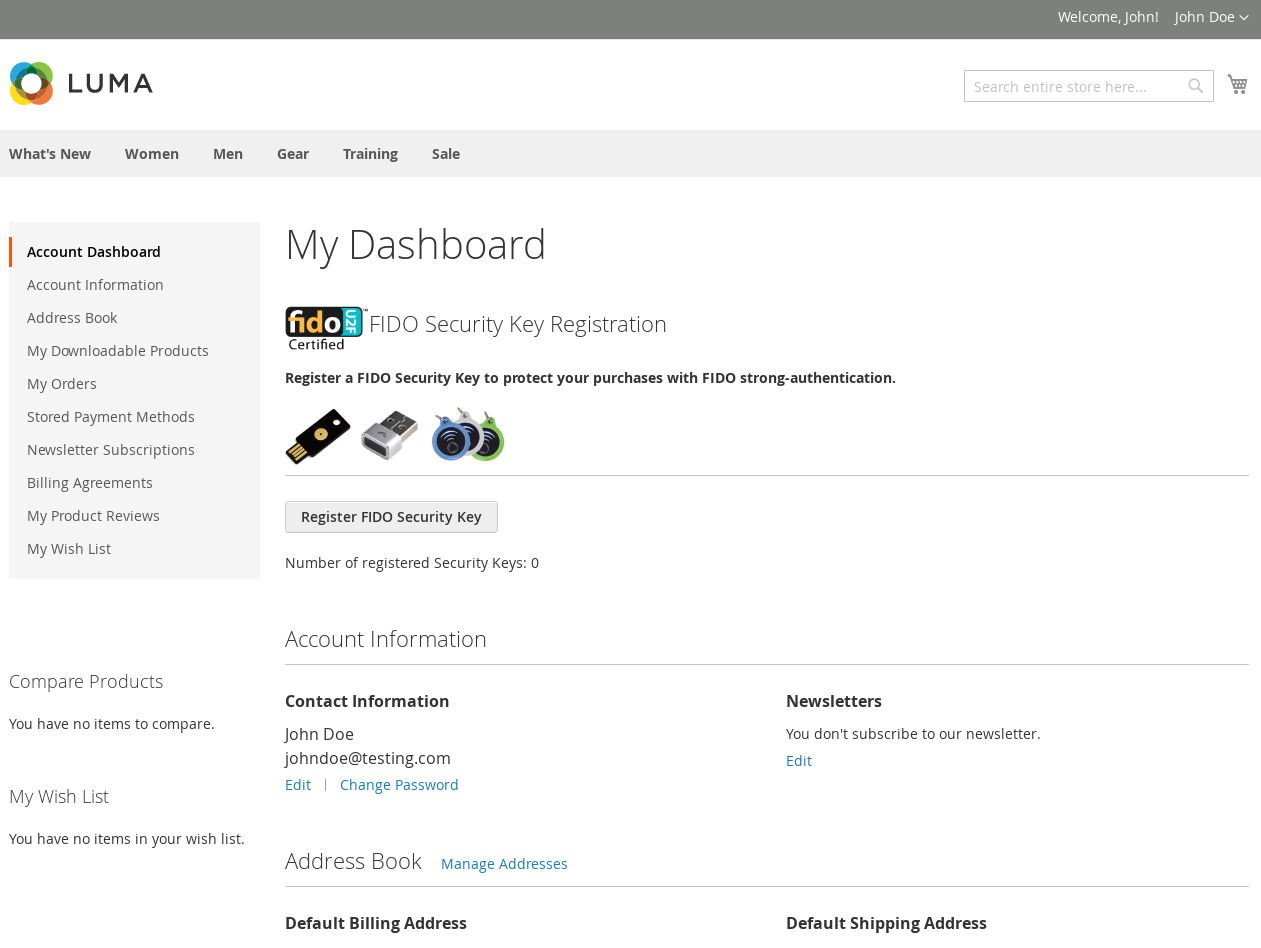Click the silver USB security key image
The width and height of the screenshot is (1261, 948).
389,435
